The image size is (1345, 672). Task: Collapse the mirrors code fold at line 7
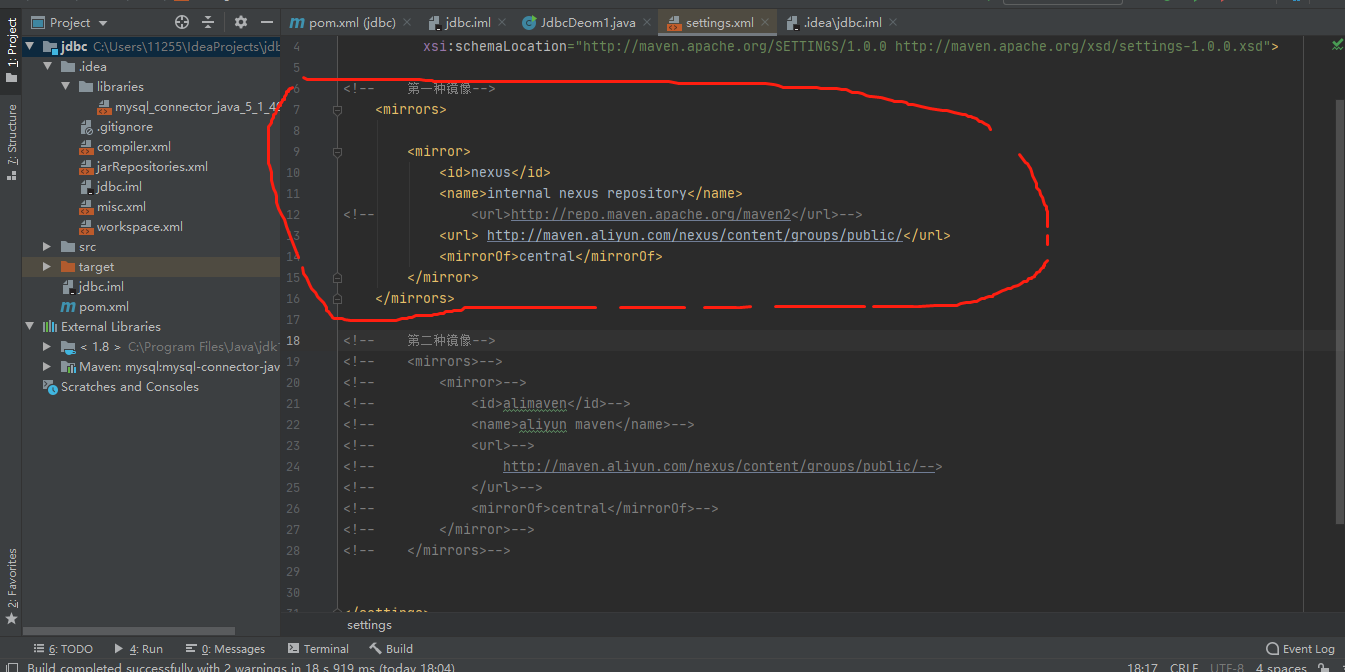(x=337, y=109)
